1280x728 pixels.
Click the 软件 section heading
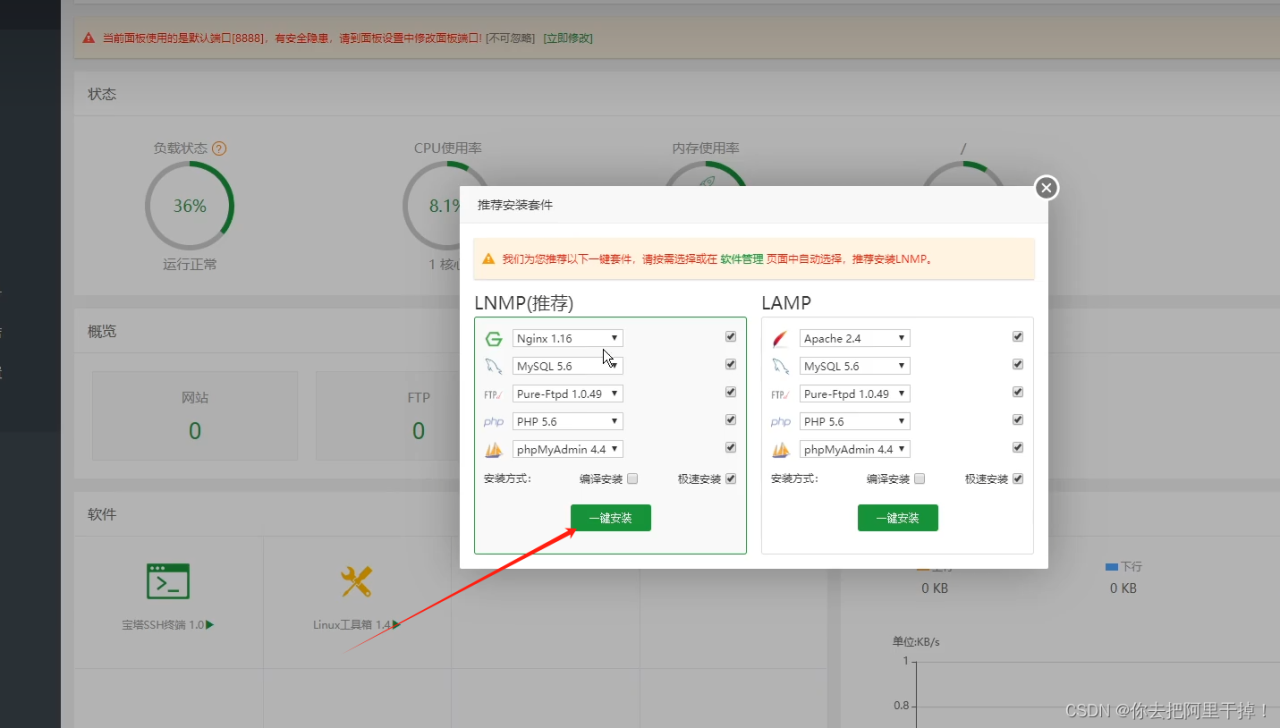[102, 514]
